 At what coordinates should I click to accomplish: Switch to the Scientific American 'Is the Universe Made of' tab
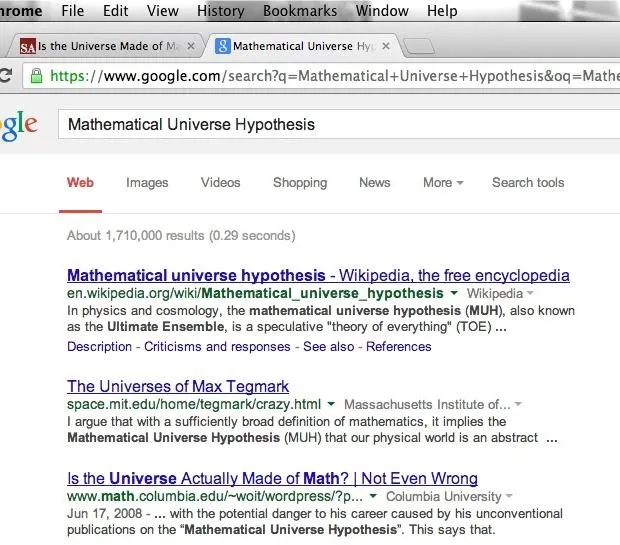click(x=107, y=46)
